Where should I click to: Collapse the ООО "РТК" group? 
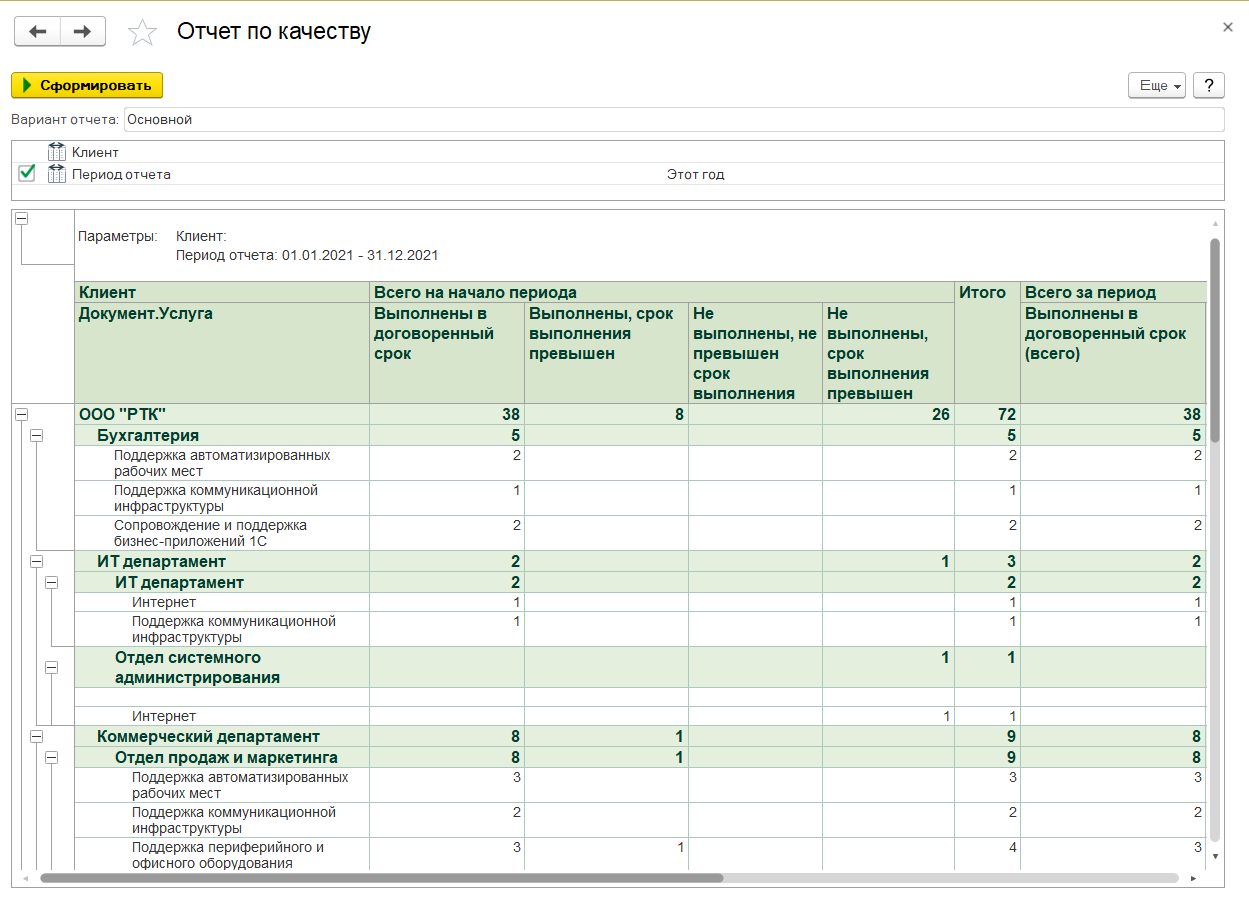(22, 414)
